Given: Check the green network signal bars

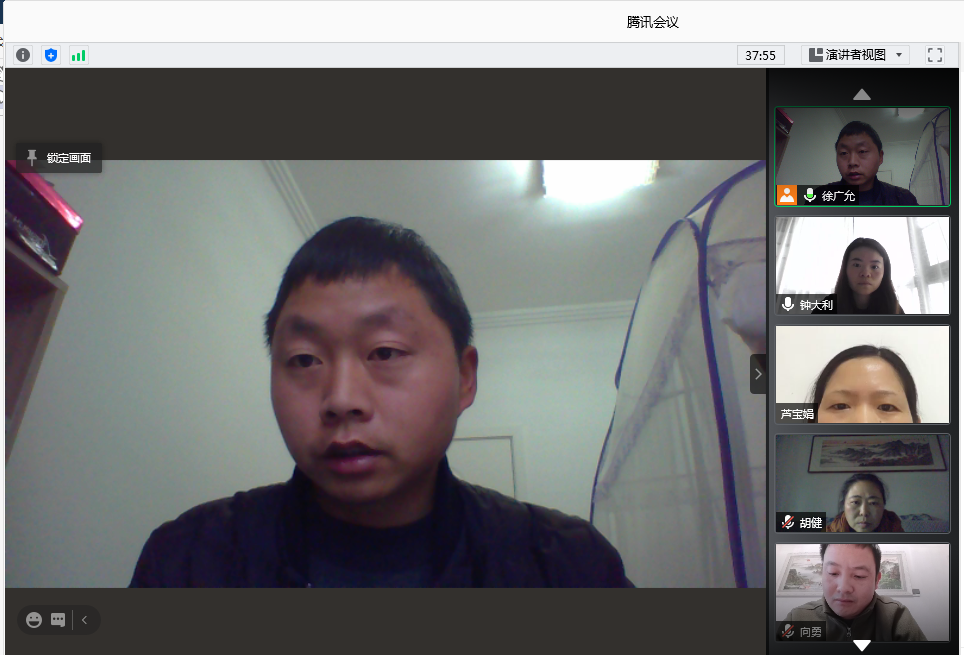Looking at the screenshot, I should point(79,55).
